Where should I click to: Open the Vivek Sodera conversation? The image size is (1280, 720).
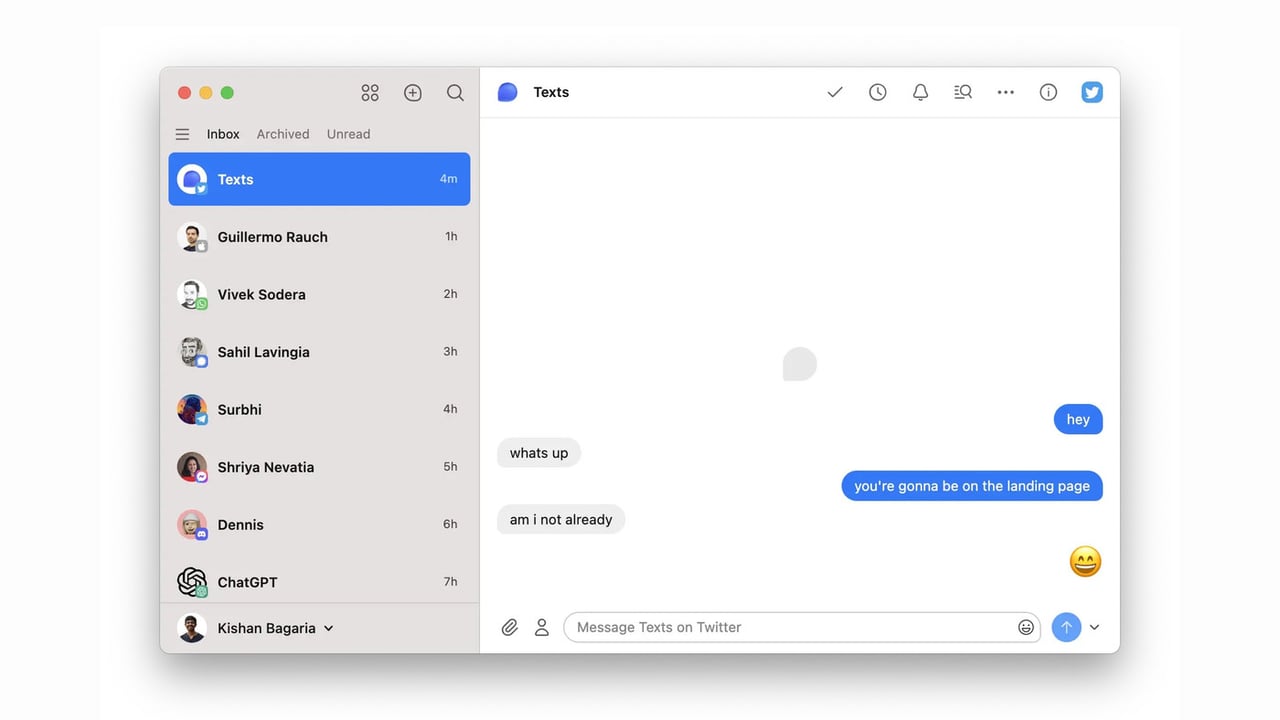point(319,294)
